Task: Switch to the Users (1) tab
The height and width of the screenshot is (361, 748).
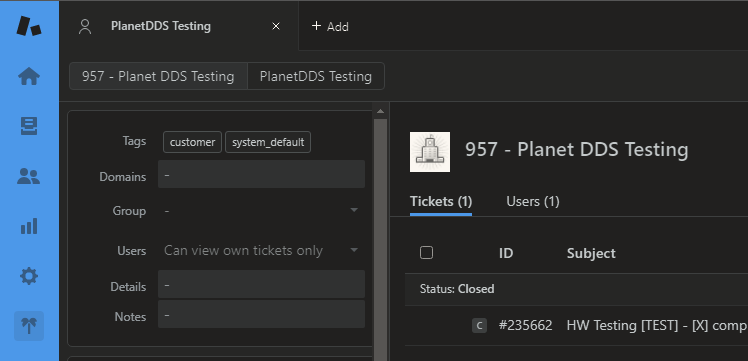Action: [x=533, y=202]
